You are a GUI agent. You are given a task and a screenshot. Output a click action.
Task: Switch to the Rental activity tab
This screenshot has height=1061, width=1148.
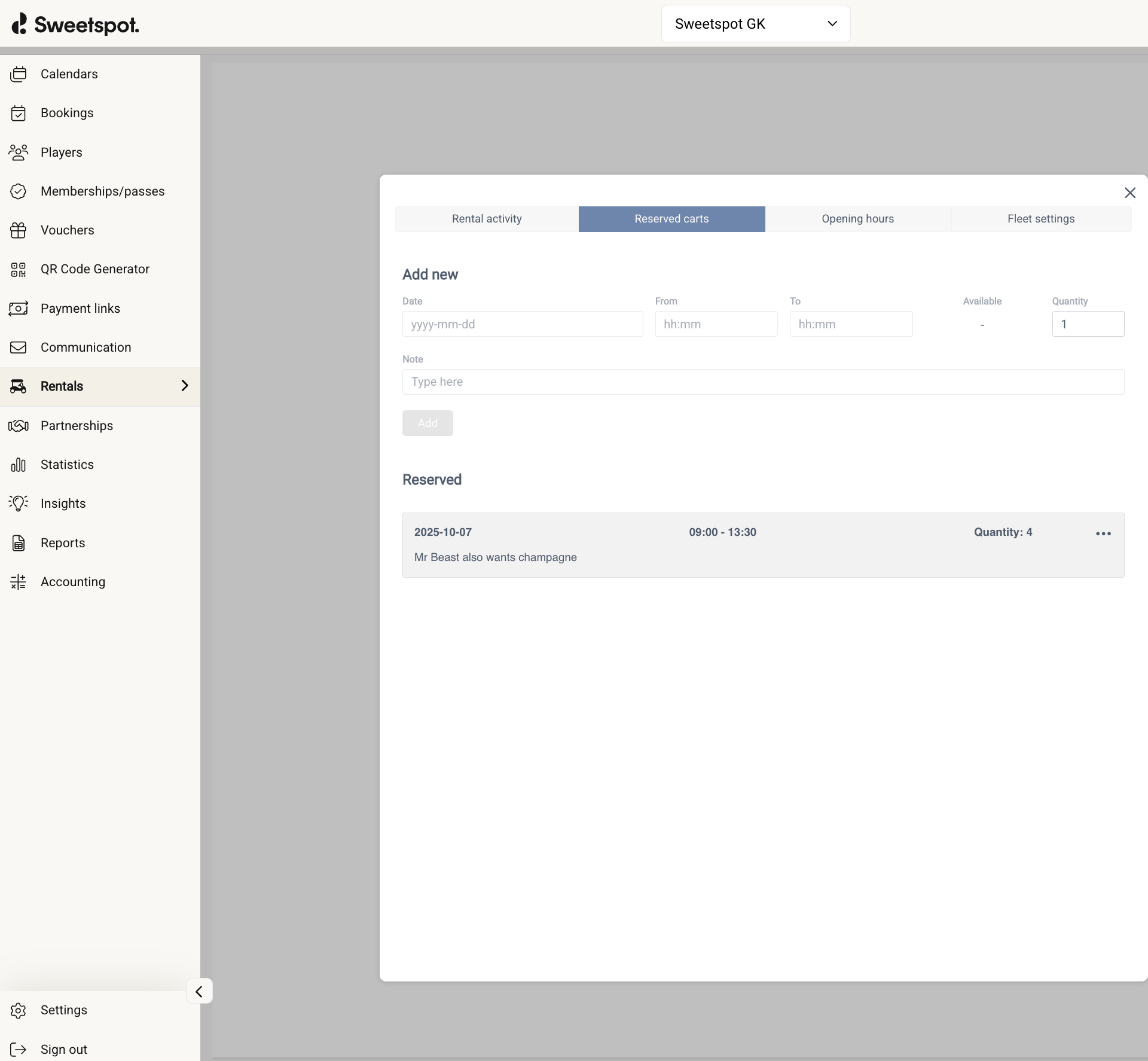pos(487,219)
